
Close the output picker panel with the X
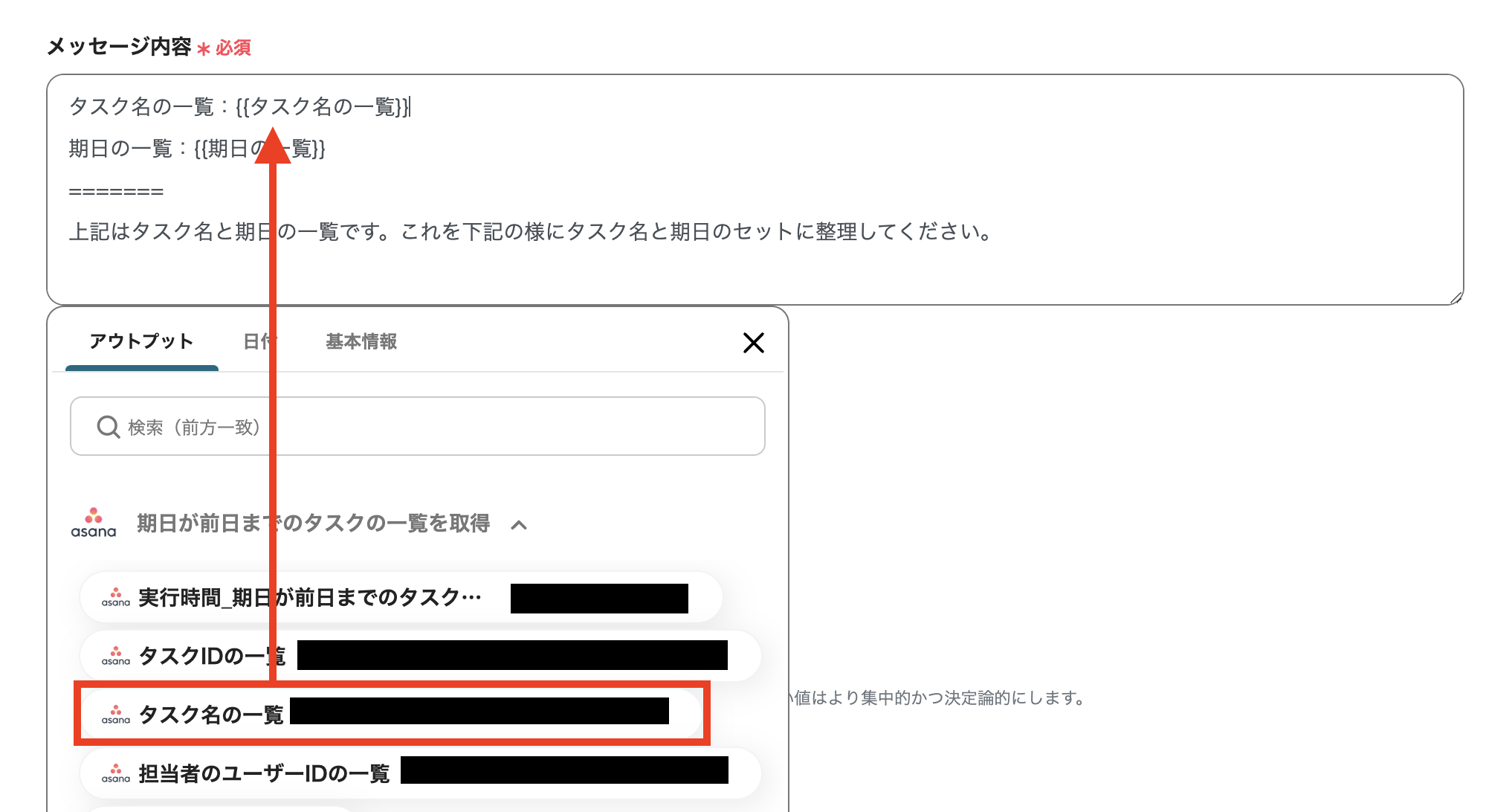(x=753, y=343)
